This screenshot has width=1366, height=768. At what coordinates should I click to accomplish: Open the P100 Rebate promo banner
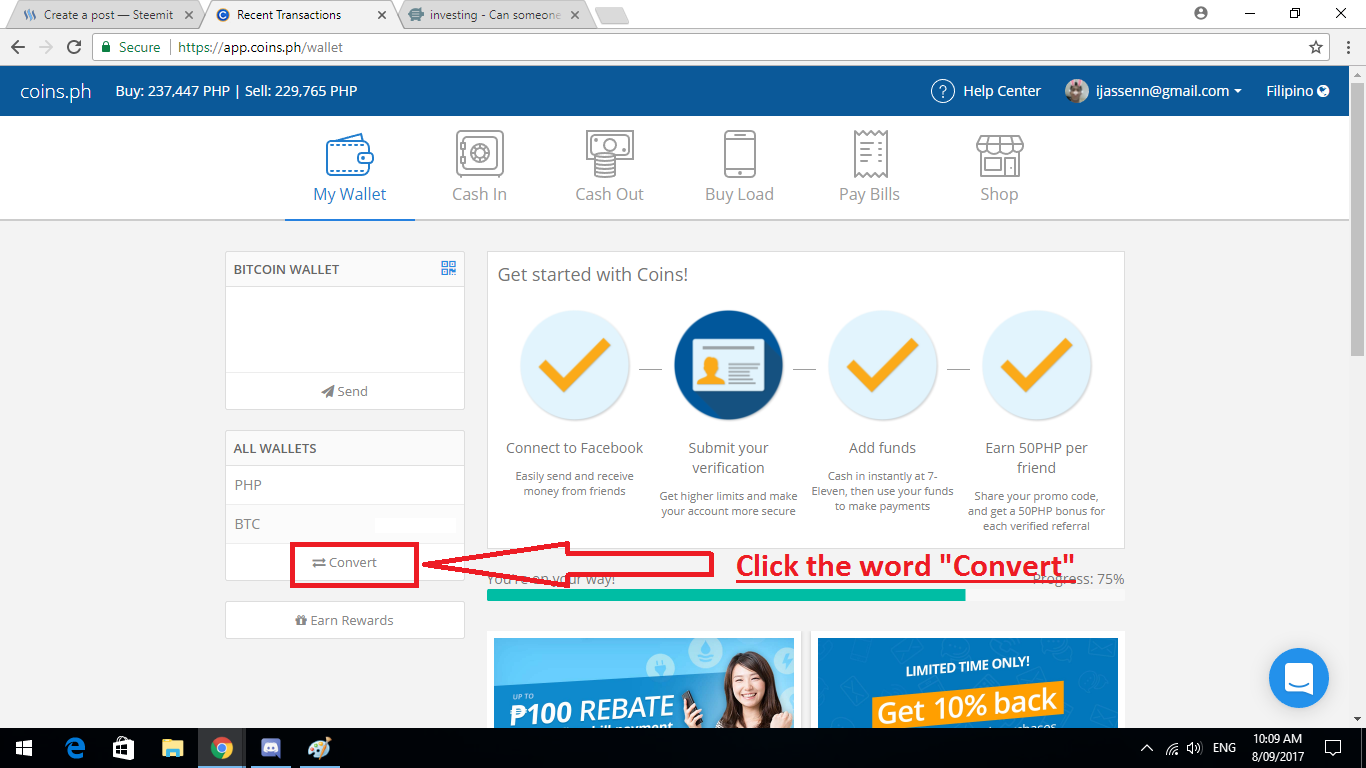[645, 683]
